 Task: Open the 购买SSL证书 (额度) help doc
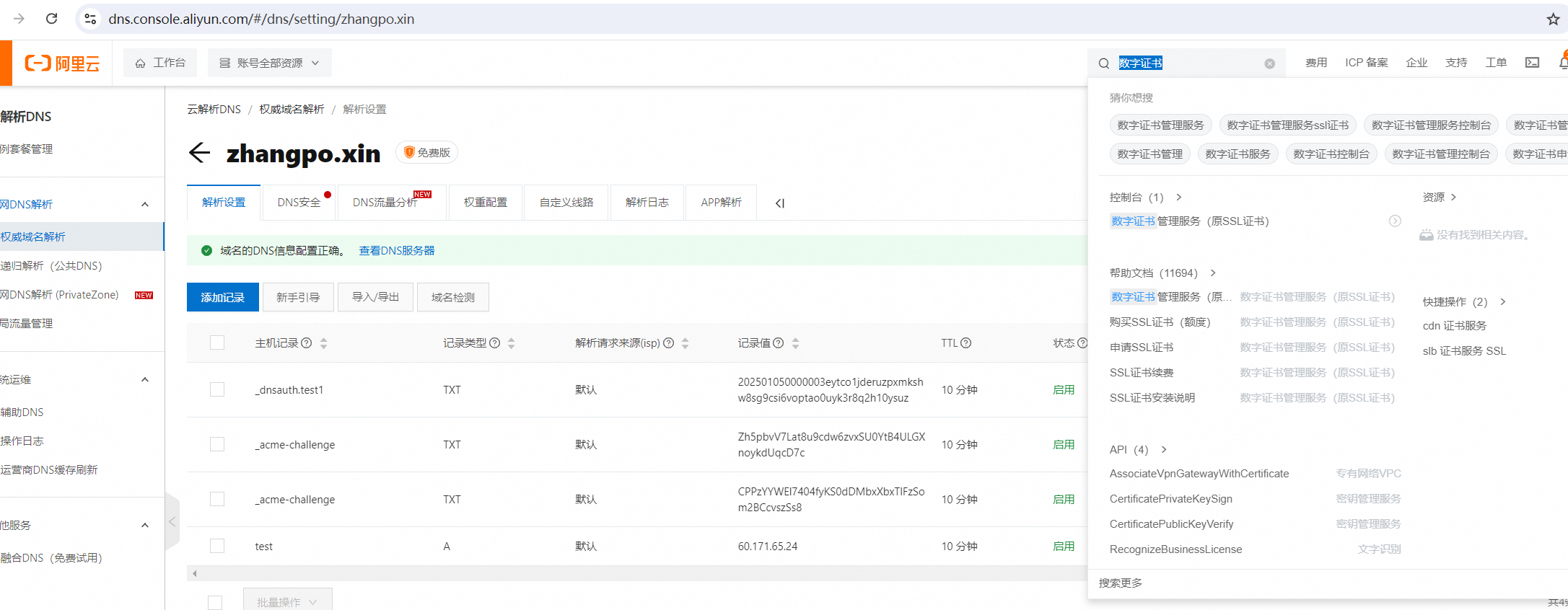pyautogui.click(x=1160, y=322)
